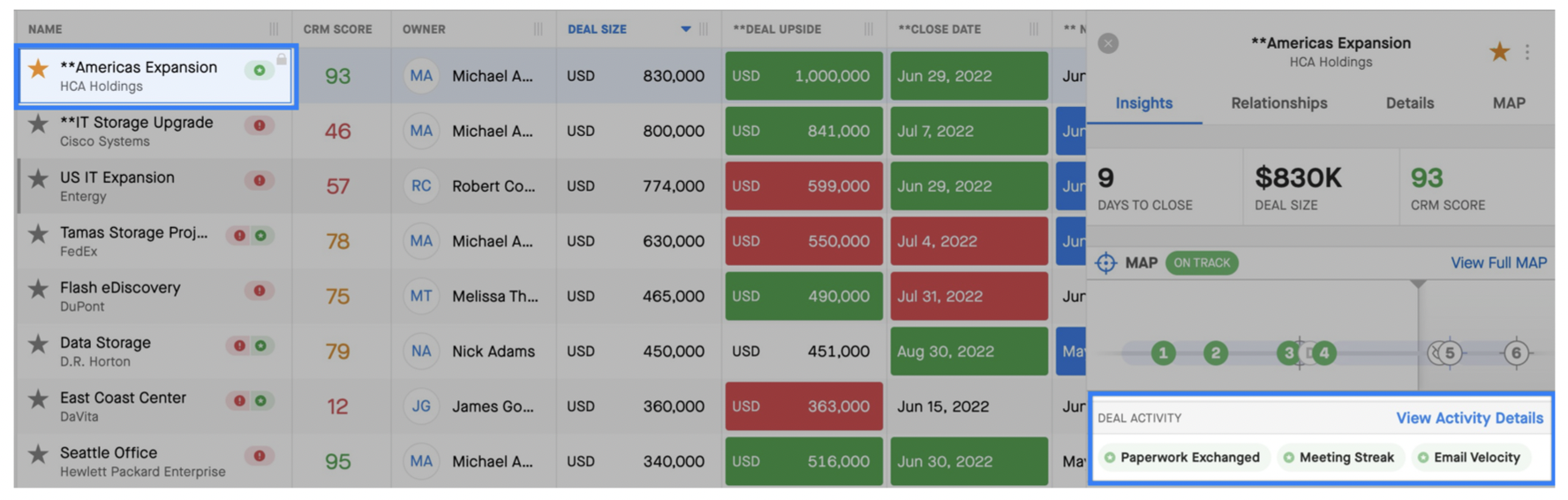Click owner avatar JG for James Go...

coord(421,406)
